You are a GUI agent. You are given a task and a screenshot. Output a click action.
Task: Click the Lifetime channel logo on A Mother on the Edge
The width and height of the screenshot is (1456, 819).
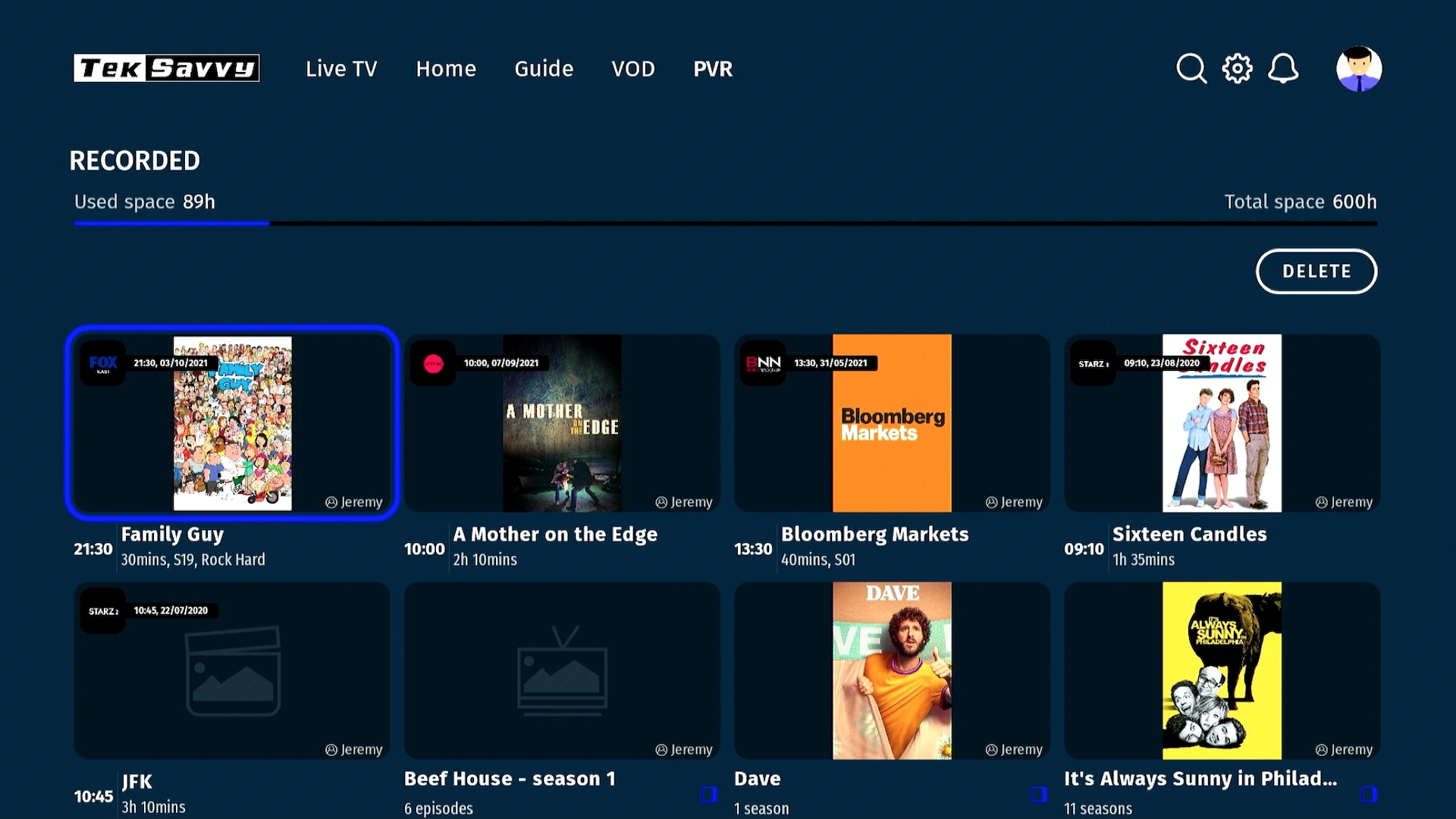pyautogui.click(x=433, y=363)
